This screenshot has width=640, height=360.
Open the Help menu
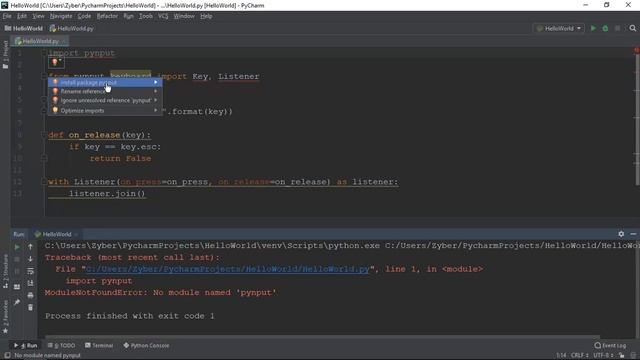pos(206,16)
